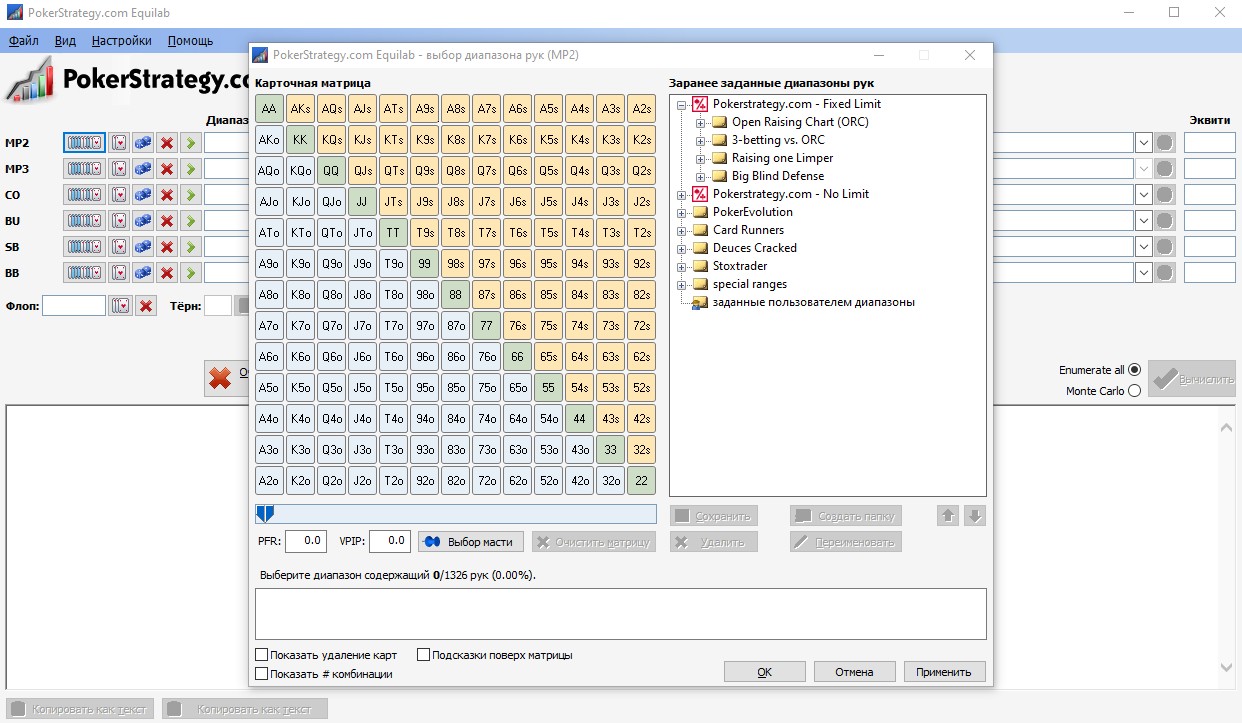Clear the MP2 row with red X
1242x723 pixels.
pos(167,142)
